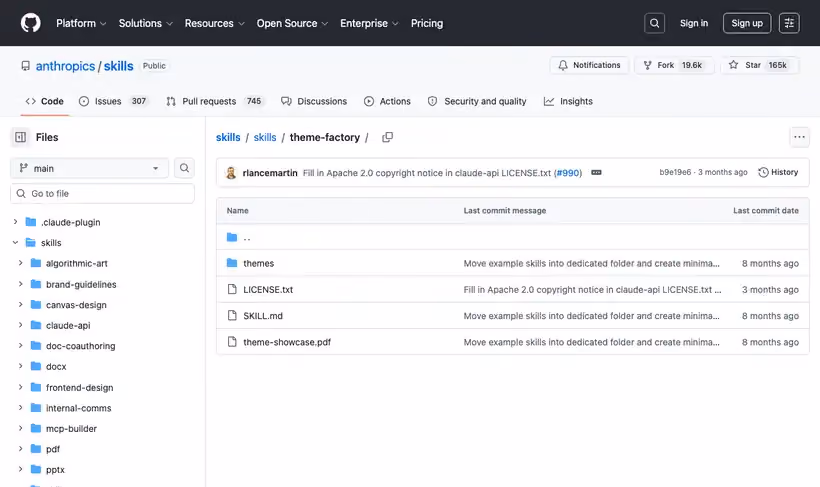Click the SKILL.md file icon
Viewport: 820px width, 487px height.
pos(232,315)
